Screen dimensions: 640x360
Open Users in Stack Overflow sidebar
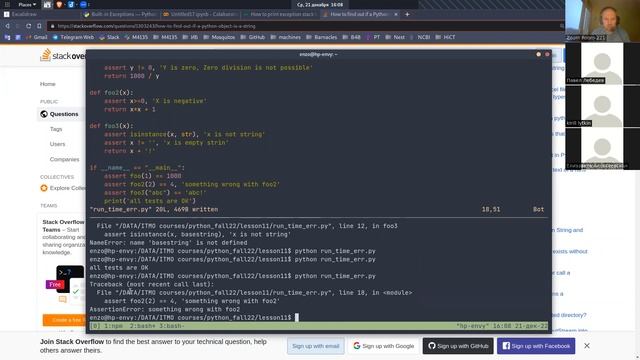point(57,144)
